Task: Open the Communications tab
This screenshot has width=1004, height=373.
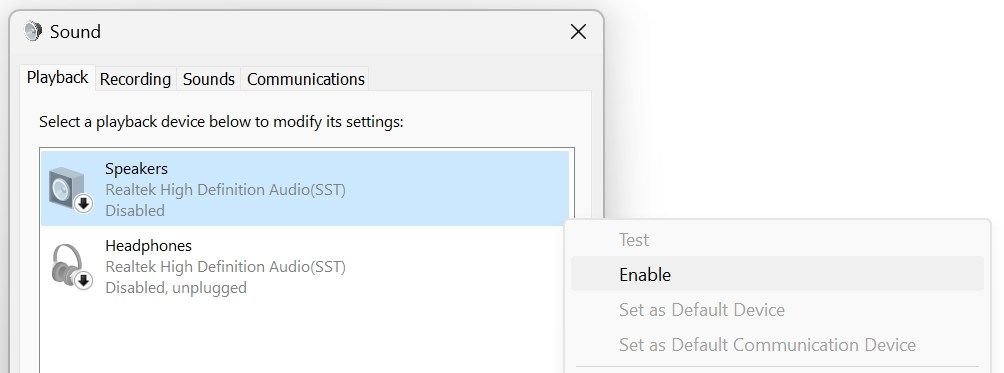Action: click(x=305, y=79)
